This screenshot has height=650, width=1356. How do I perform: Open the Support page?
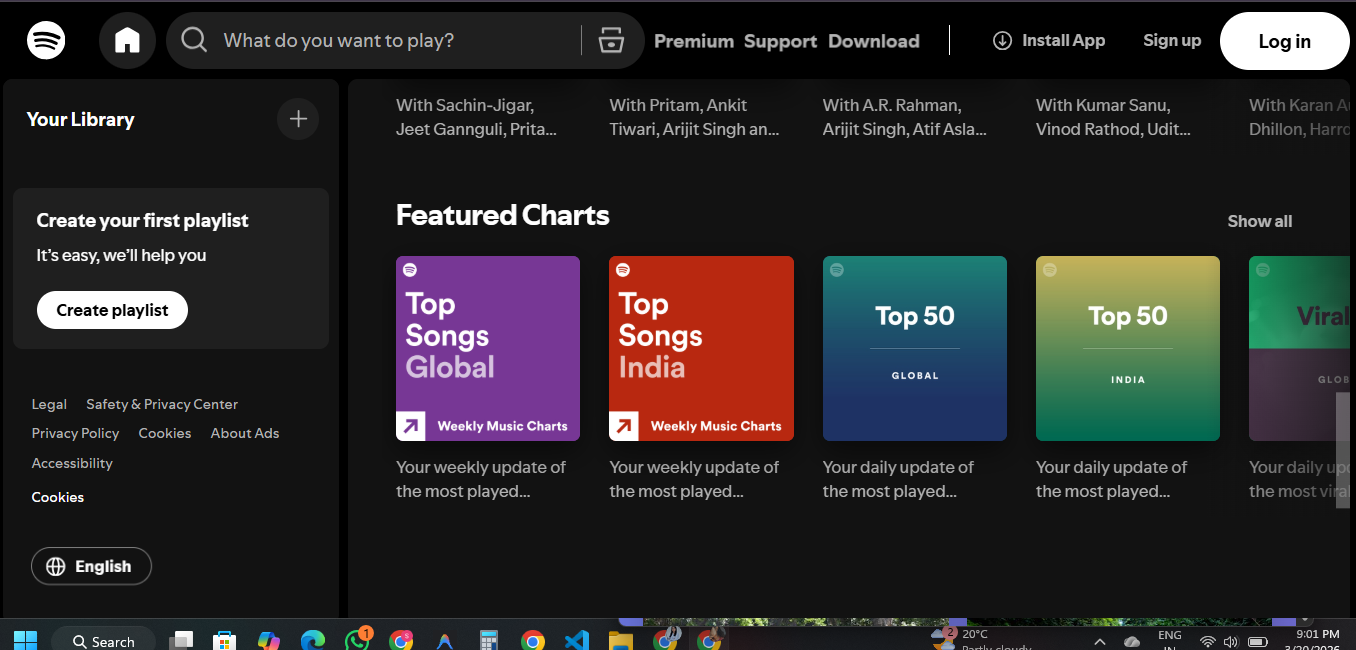pyautogui.click(x=780, y=41)
